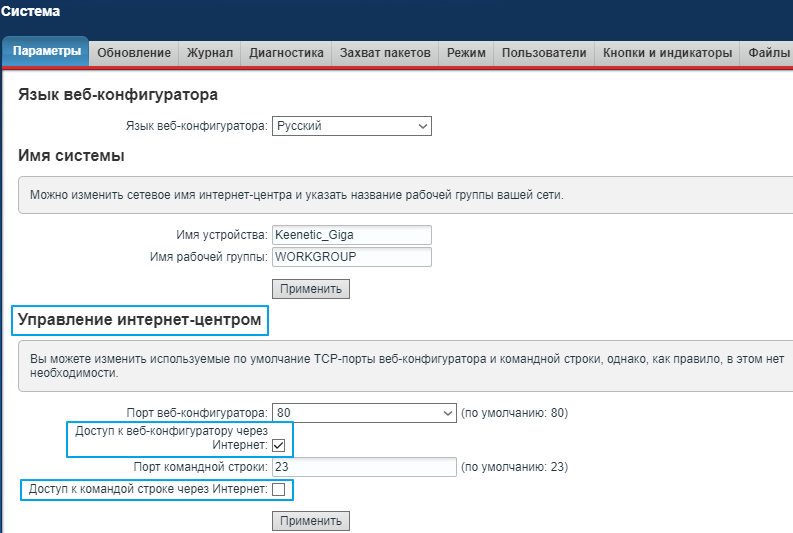
Task: Open the Кнопки и индикаторы tab
Action: 668,53
